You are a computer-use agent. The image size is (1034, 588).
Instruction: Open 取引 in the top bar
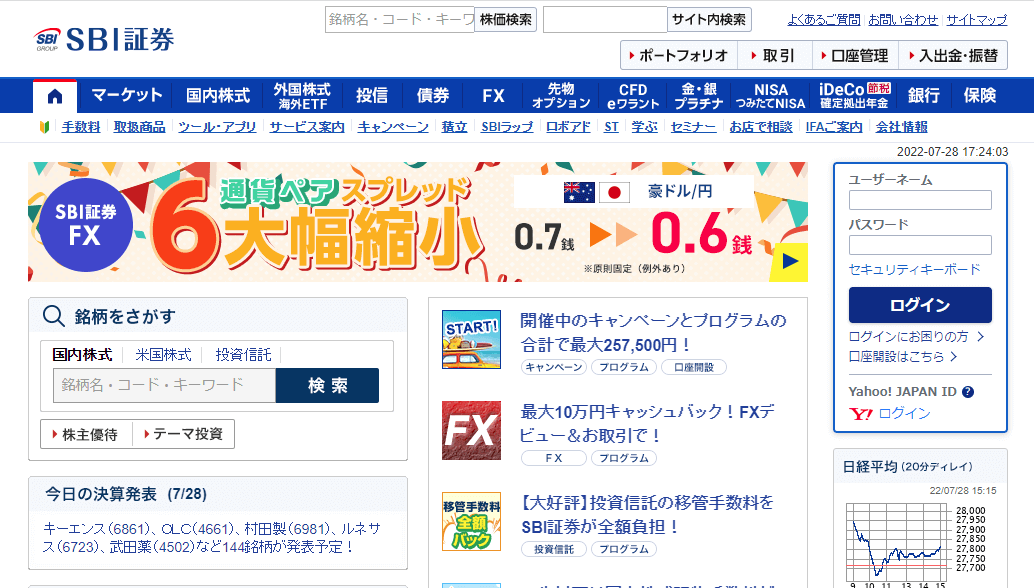coord(774,55)
